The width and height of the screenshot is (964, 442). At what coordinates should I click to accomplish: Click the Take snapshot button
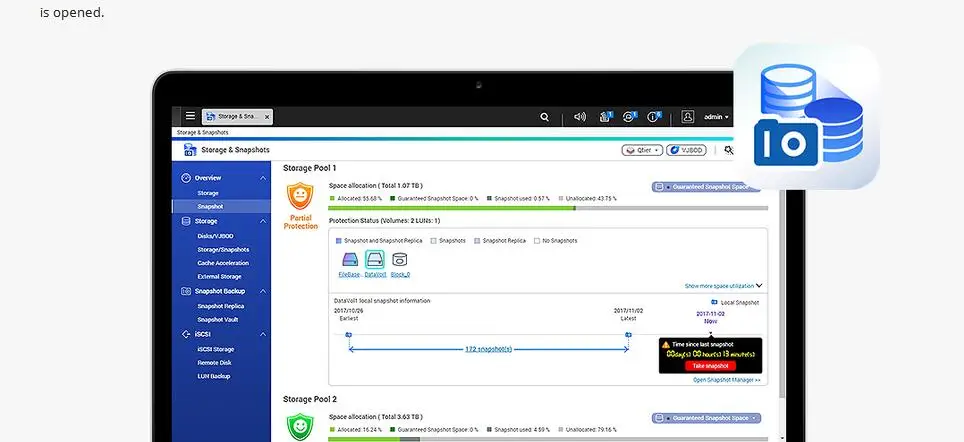710,366
